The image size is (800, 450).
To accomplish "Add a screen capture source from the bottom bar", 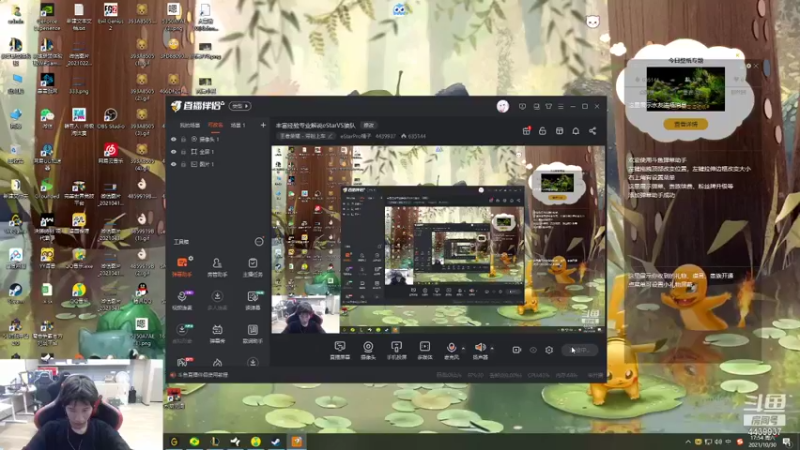I will point(340,351).
